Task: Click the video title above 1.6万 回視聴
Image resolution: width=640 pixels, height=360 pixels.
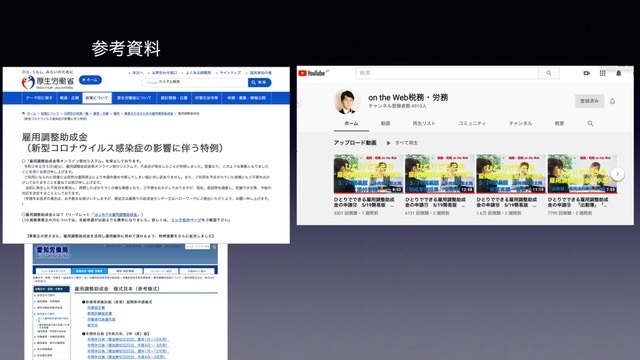Action: click(x=507, y=202)
